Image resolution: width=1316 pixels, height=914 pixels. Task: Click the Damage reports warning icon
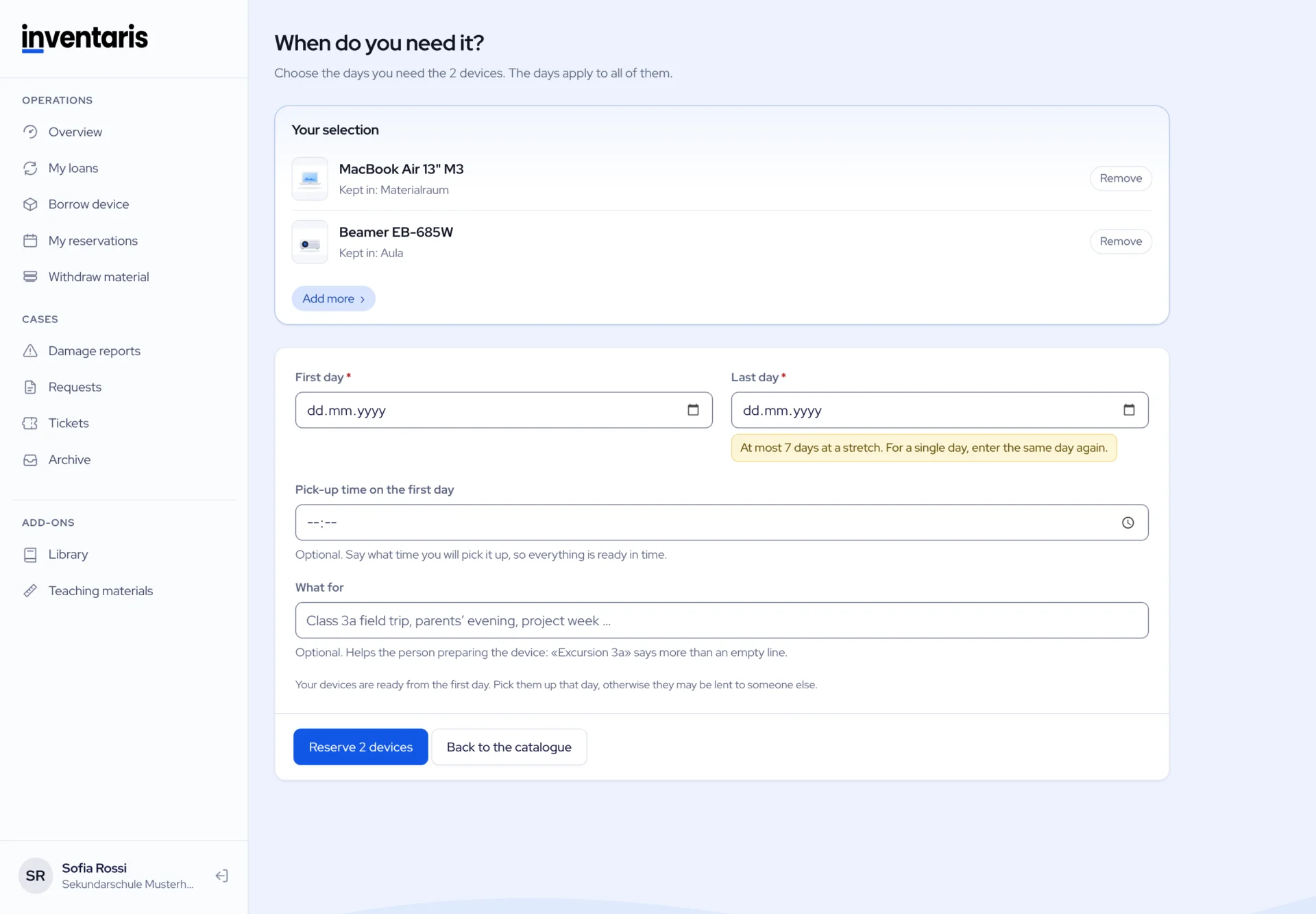(x=30, y=351)
